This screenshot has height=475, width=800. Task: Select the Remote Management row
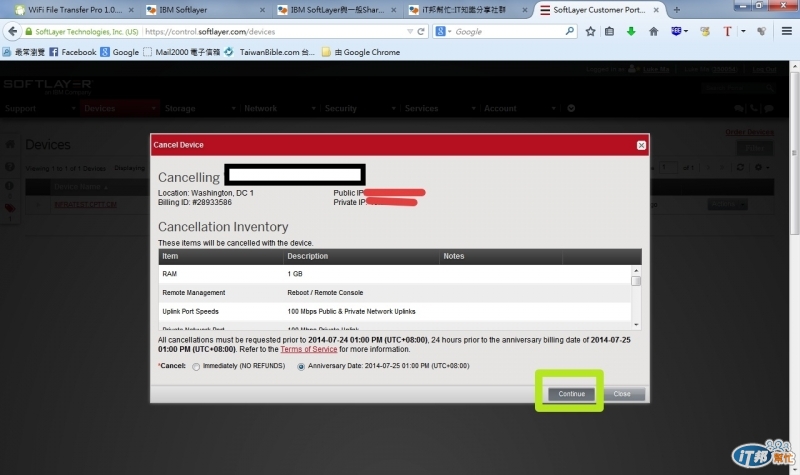[x=395, y=293]
